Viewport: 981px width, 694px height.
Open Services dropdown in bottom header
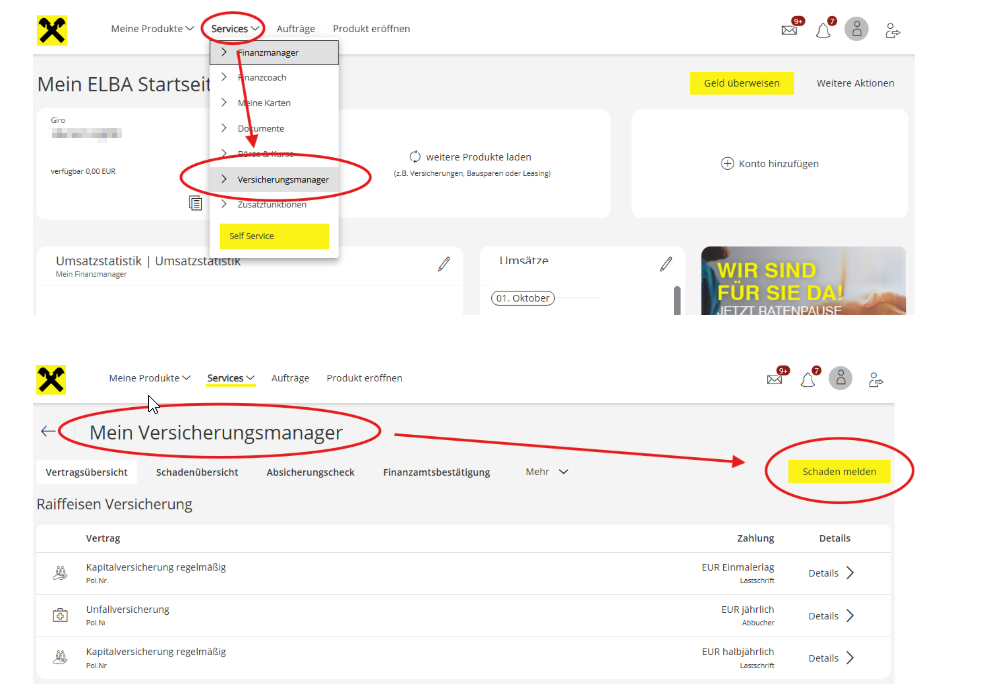[231, 378]
